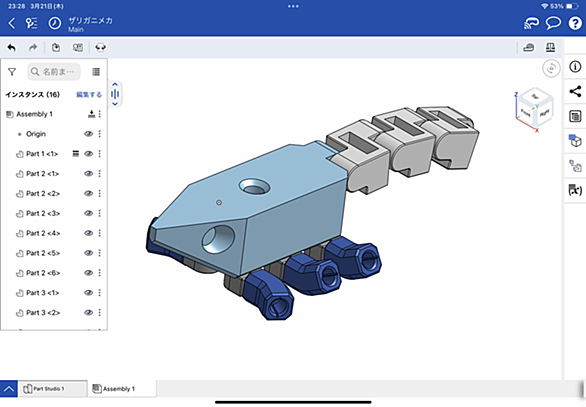The height and width of the screenshot is (407, 586).
Task: Toggle the instance list view icon
Action: 96,72
